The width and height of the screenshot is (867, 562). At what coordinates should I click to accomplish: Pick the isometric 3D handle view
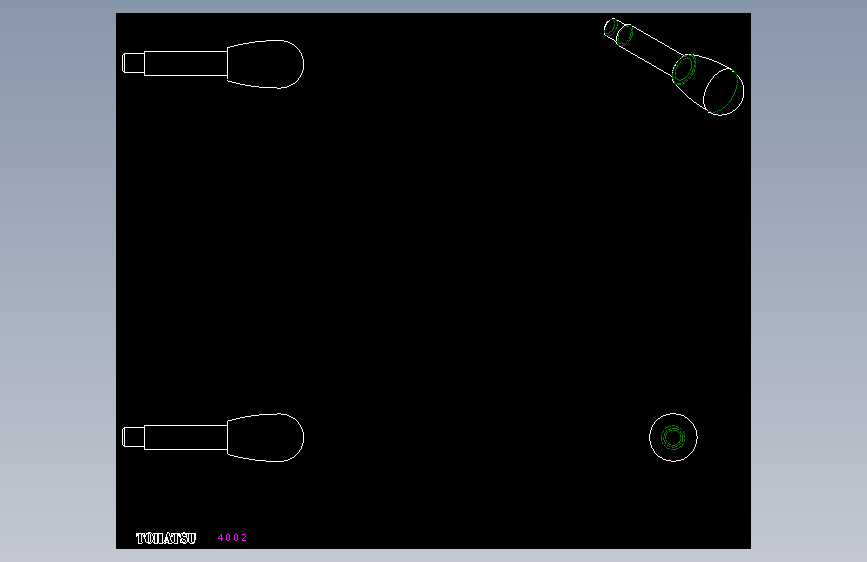[673, 66]
